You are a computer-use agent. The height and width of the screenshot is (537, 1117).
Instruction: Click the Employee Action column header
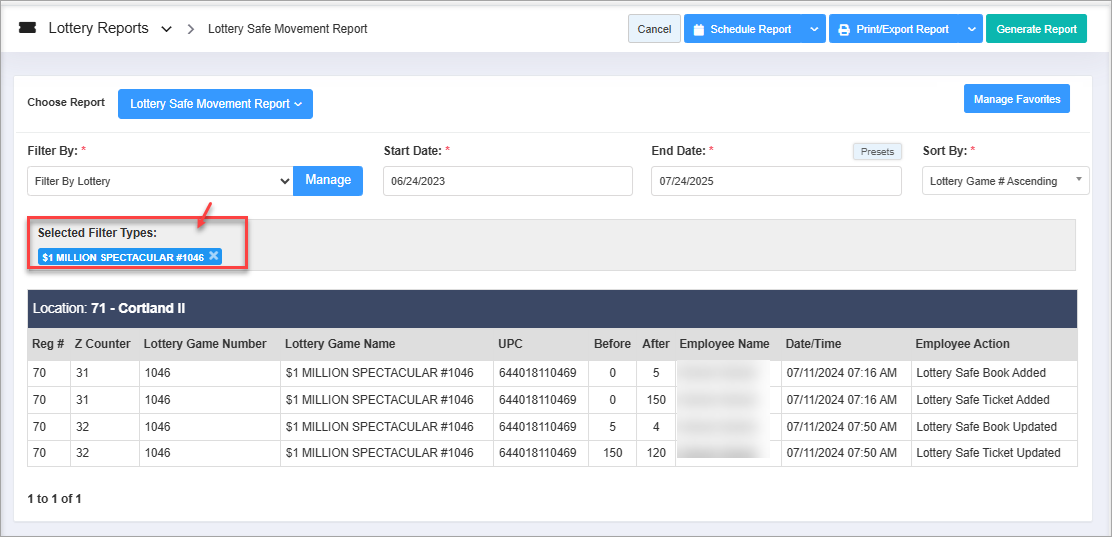tap(962, 344)
